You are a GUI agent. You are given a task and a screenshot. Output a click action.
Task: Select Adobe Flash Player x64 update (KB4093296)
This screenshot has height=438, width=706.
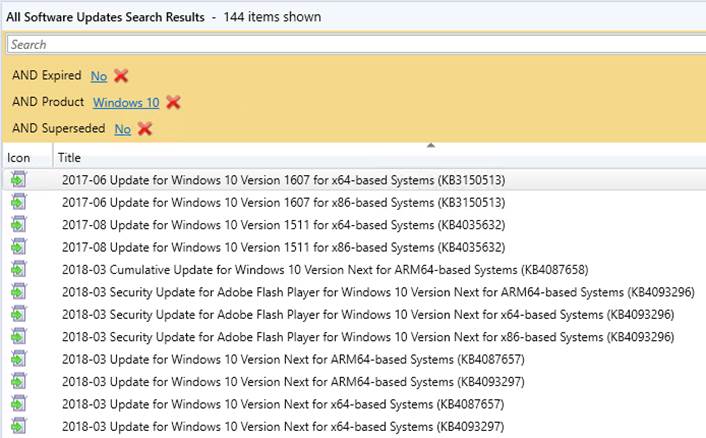coord(368,315)
